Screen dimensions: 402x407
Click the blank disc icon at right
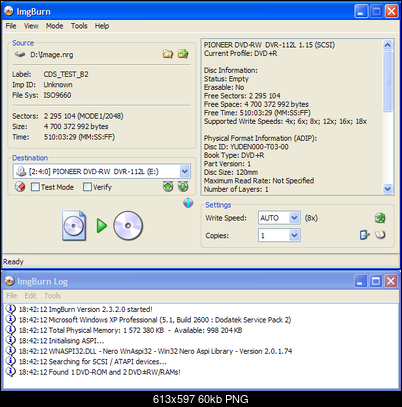[x=128, y=226]
